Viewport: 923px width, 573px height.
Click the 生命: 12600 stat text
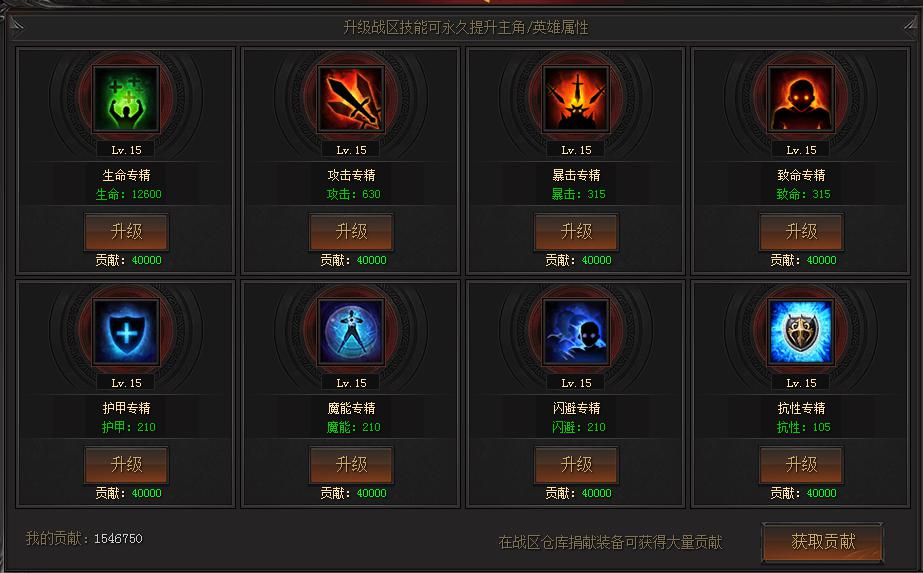[128, 194]
